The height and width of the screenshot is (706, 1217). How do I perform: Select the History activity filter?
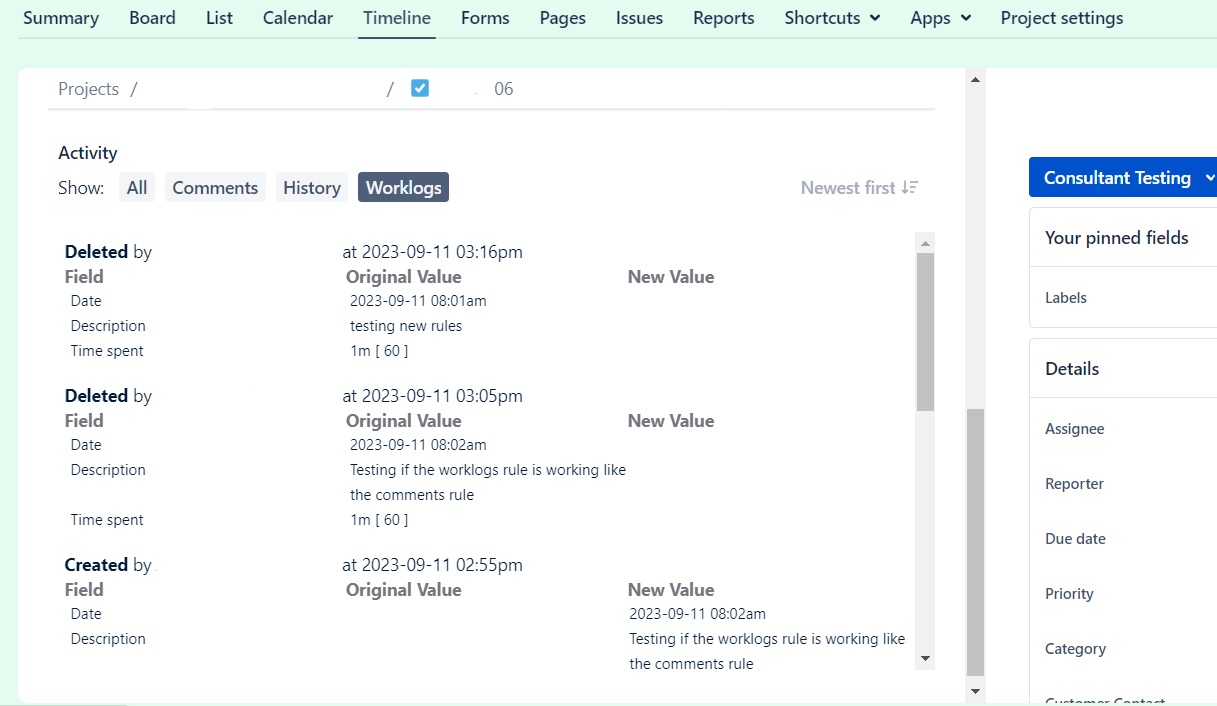coord(311,186)
